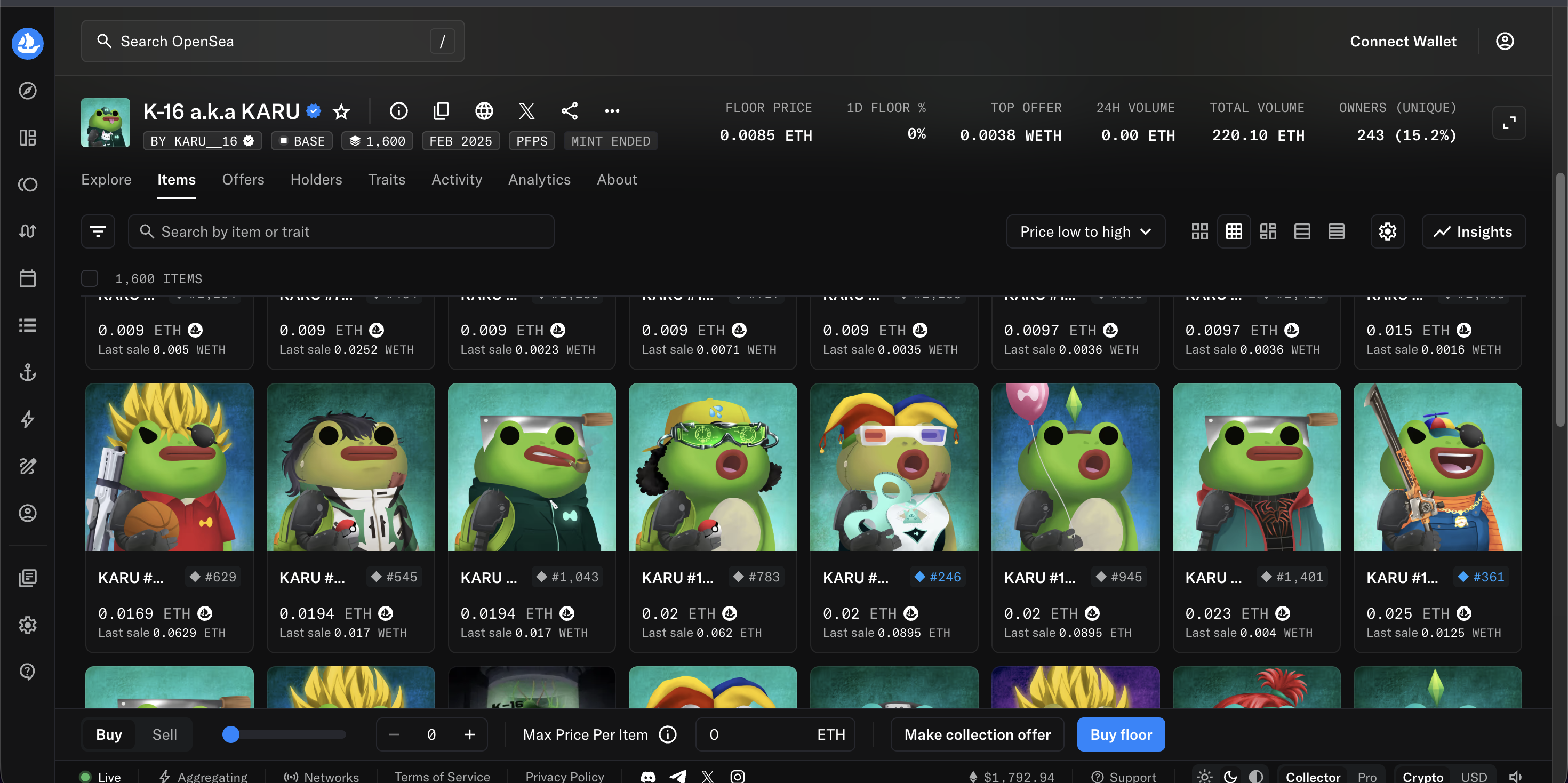This screenshot has width=1568, height=783.
Task: Expand the filters panel button
Action: 98,231
